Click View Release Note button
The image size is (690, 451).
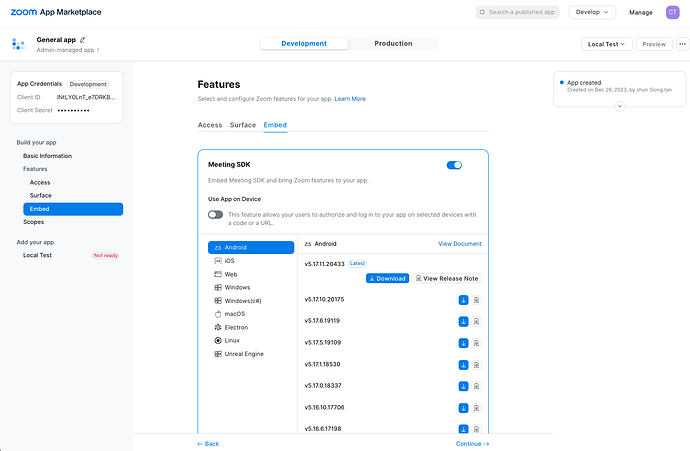[x=447, y=279]
